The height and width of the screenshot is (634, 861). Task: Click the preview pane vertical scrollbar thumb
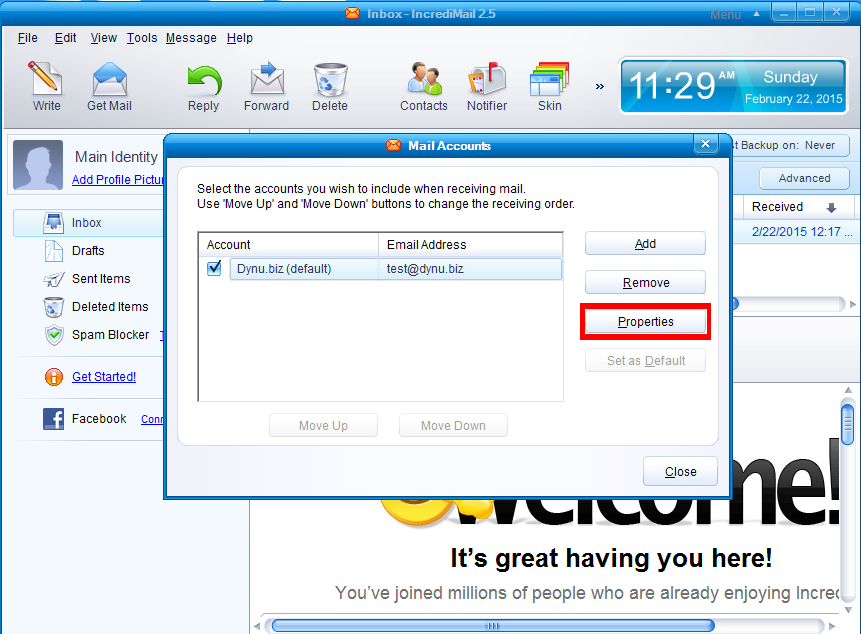[x=848, y=424]
